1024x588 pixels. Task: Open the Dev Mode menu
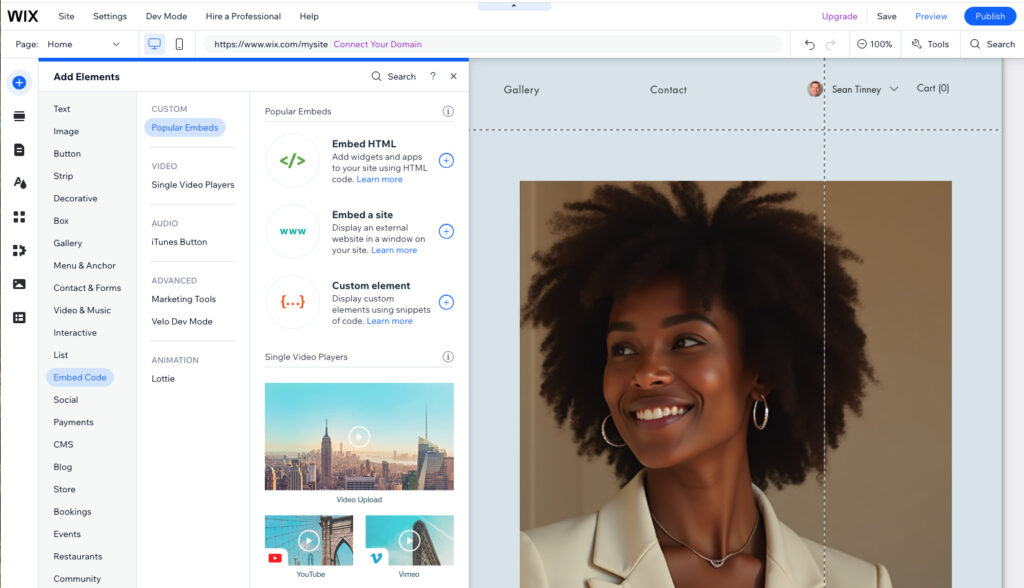(x=166, y=16)
